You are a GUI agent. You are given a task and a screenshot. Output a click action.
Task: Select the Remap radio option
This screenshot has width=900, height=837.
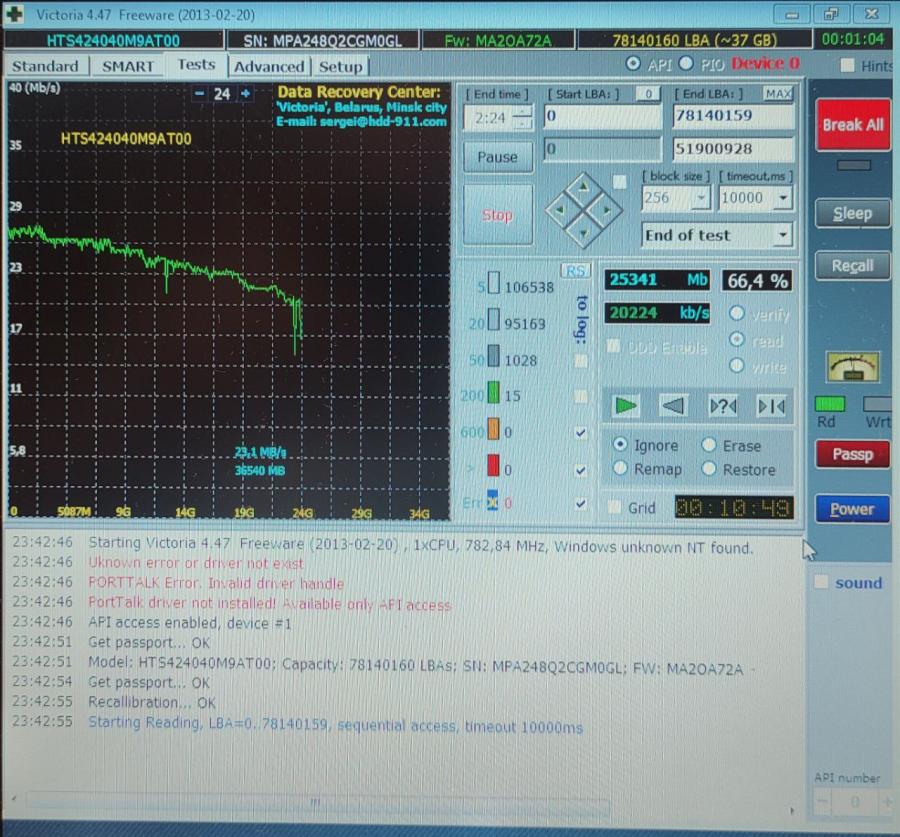pyautogui.click(x=620, y=469)
